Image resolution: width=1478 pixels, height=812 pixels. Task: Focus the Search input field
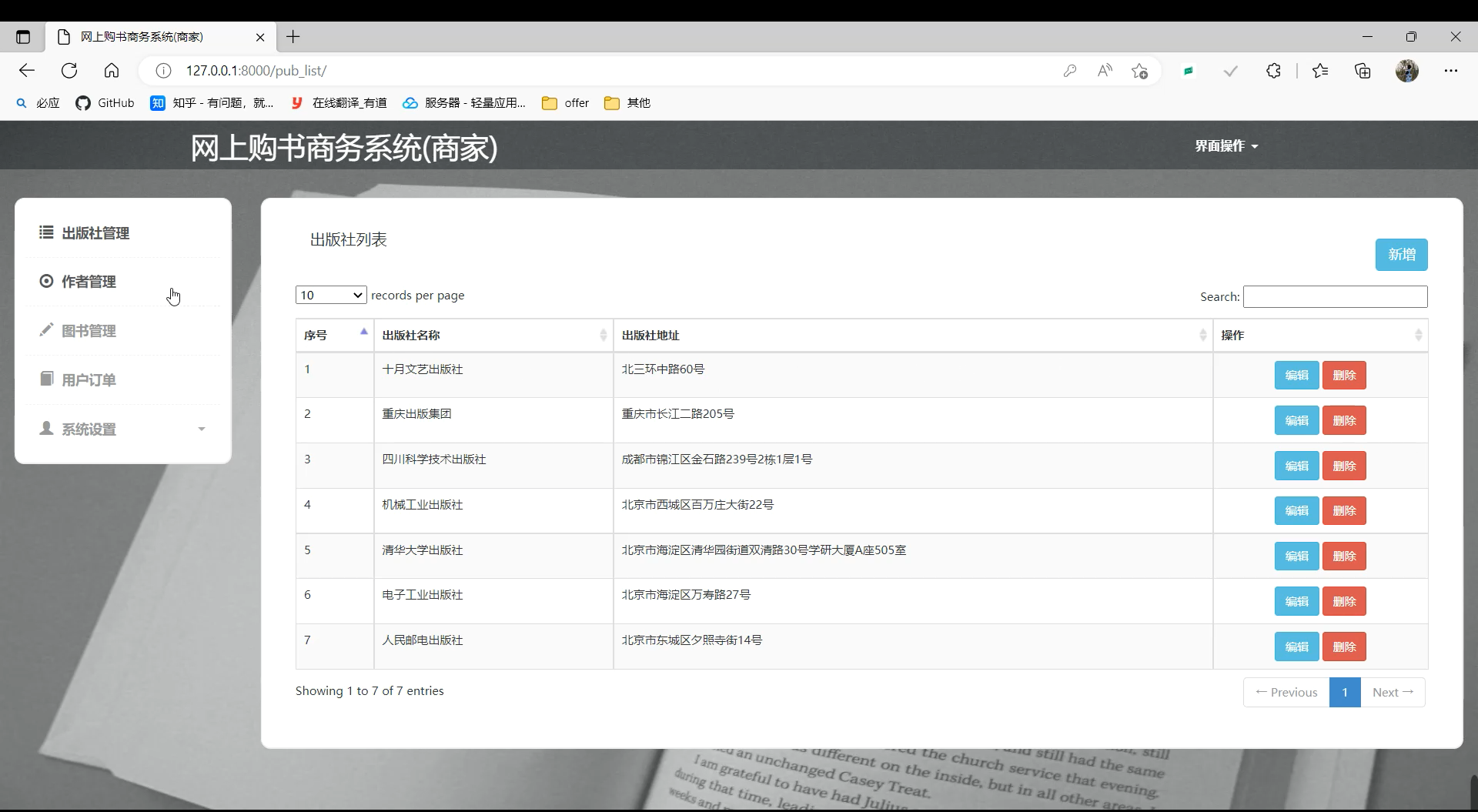(x=1335, y=296)
